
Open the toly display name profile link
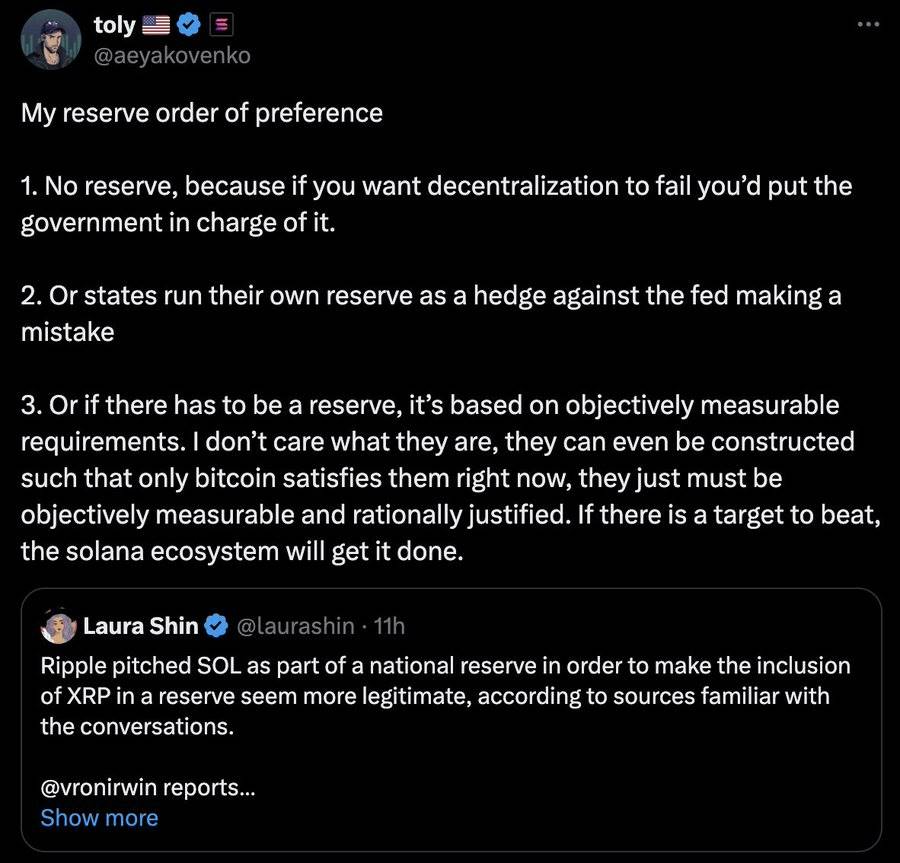[x=113, y=25]
